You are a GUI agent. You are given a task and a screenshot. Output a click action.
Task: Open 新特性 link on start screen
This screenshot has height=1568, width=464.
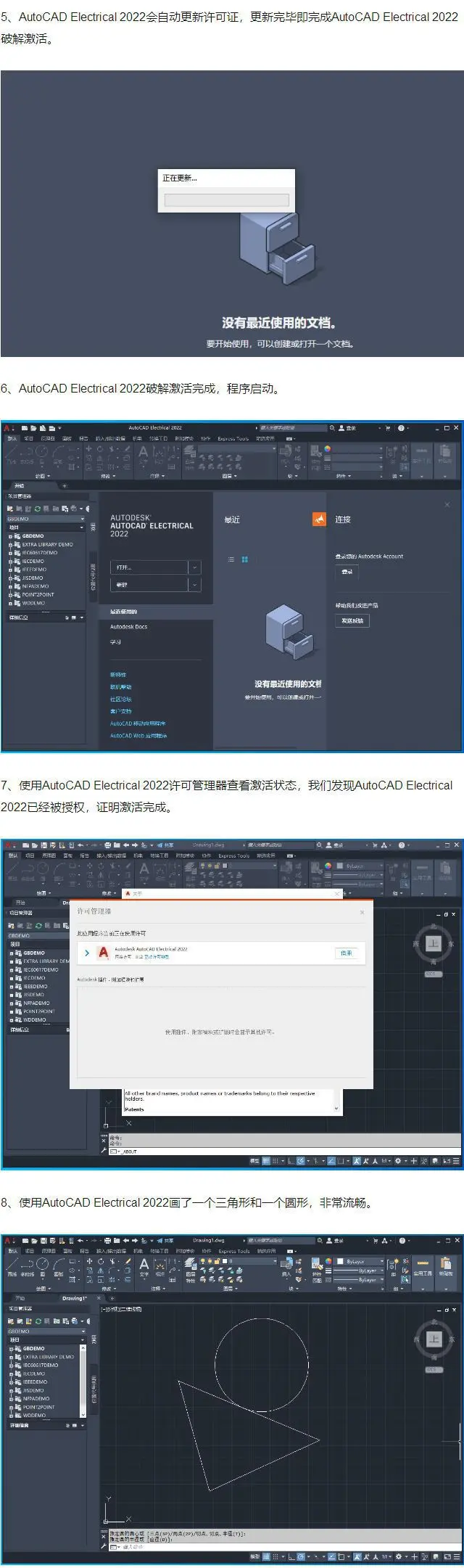coord(118,675)
